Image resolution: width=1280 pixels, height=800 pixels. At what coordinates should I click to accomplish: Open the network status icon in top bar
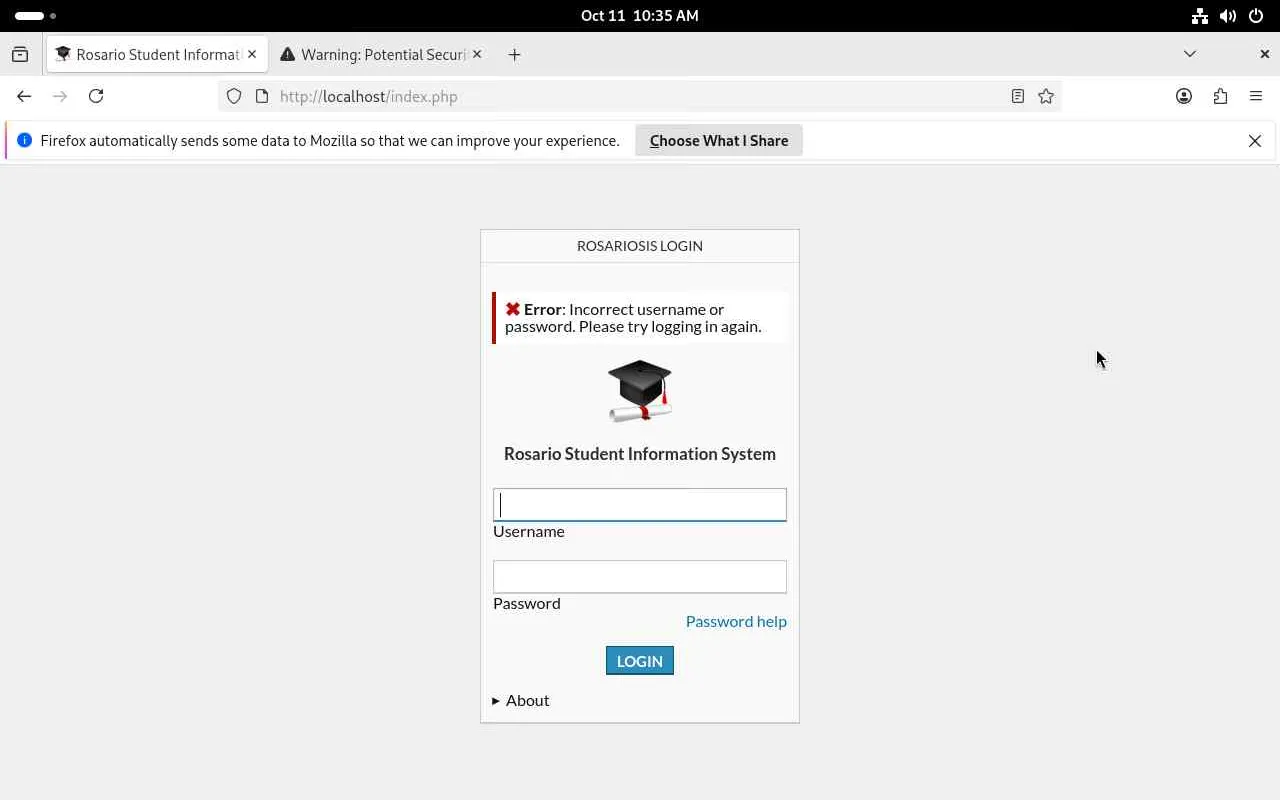pyautogui.click(x=1199, y=16)
